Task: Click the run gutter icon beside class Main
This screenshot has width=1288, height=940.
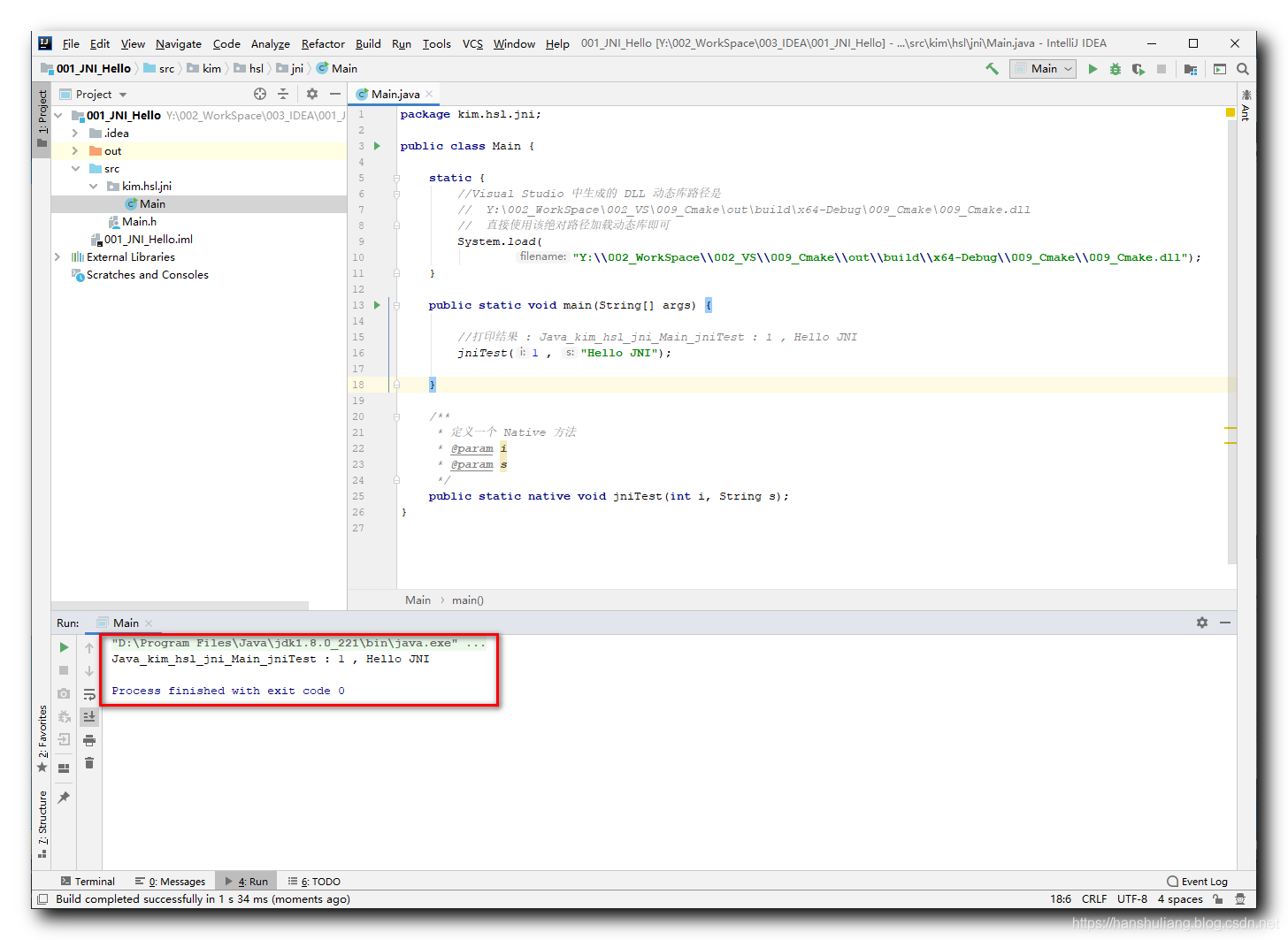Action: [377, 146]
